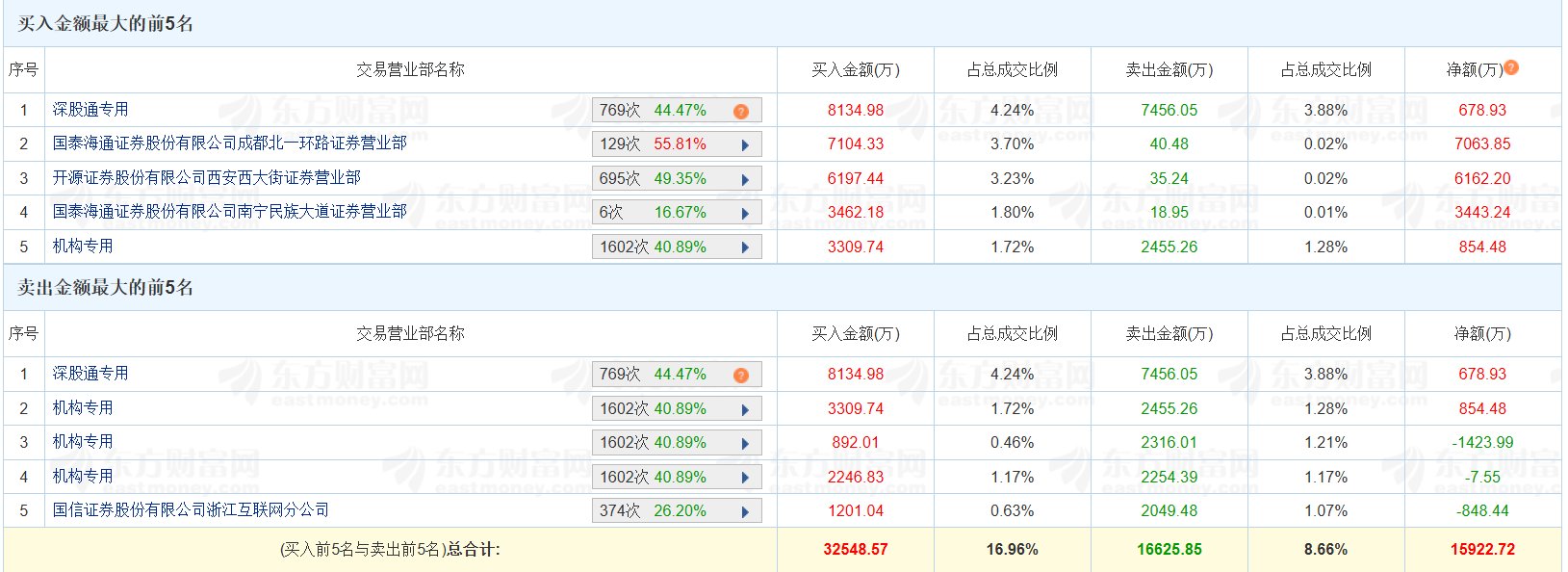Click question mark icon in buy table's 深股通专用 row
The image size is (1568, 572).
tap(740, 112)
